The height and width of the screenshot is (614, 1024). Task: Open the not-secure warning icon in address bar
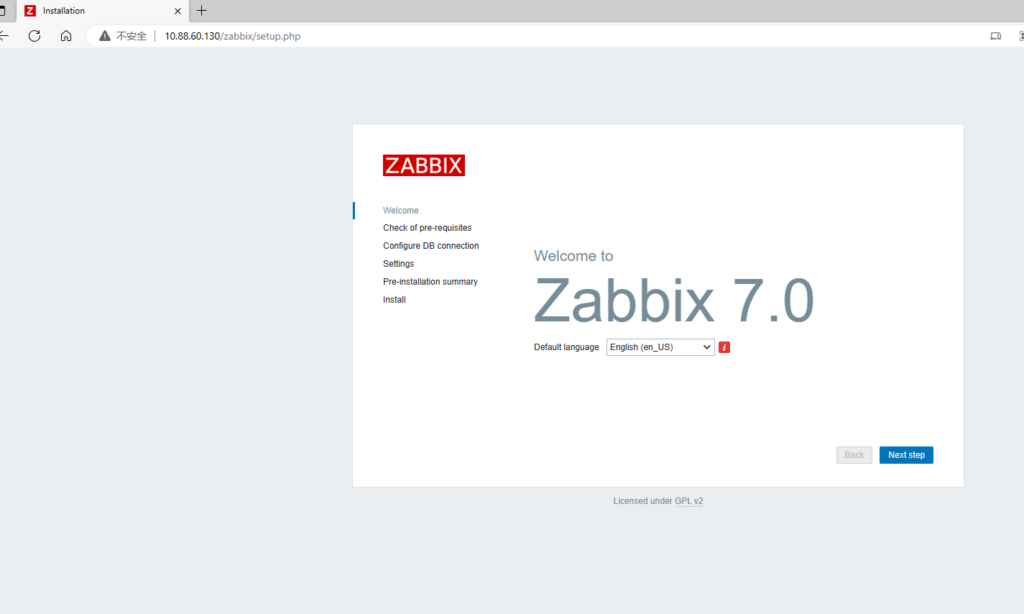(x=104, y=36)
